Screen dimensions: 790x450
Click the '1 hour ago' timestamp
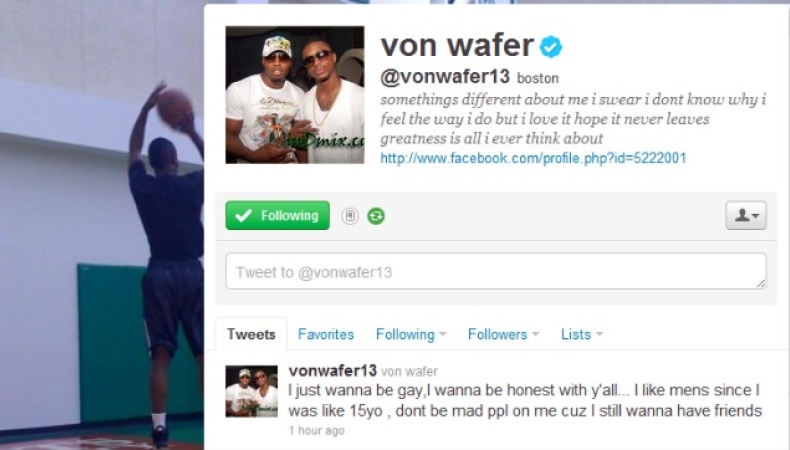coord(316,430)
